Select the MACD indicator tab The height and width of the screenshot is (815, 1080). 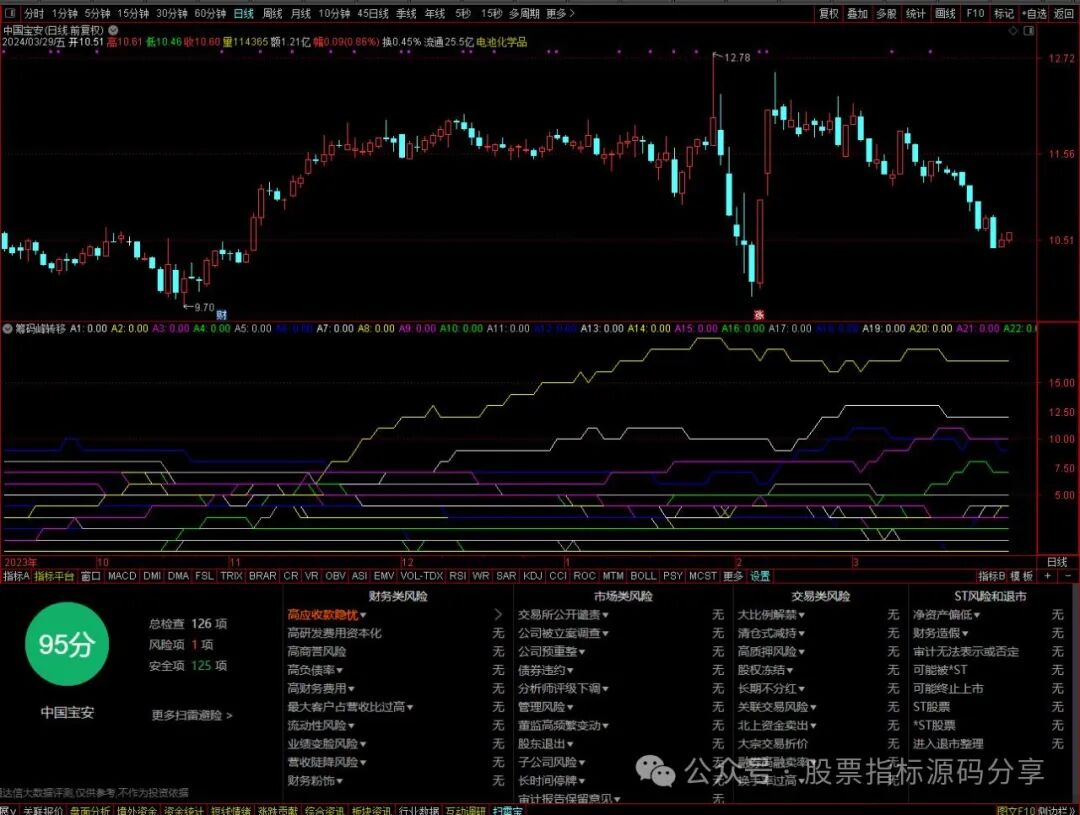122,576
